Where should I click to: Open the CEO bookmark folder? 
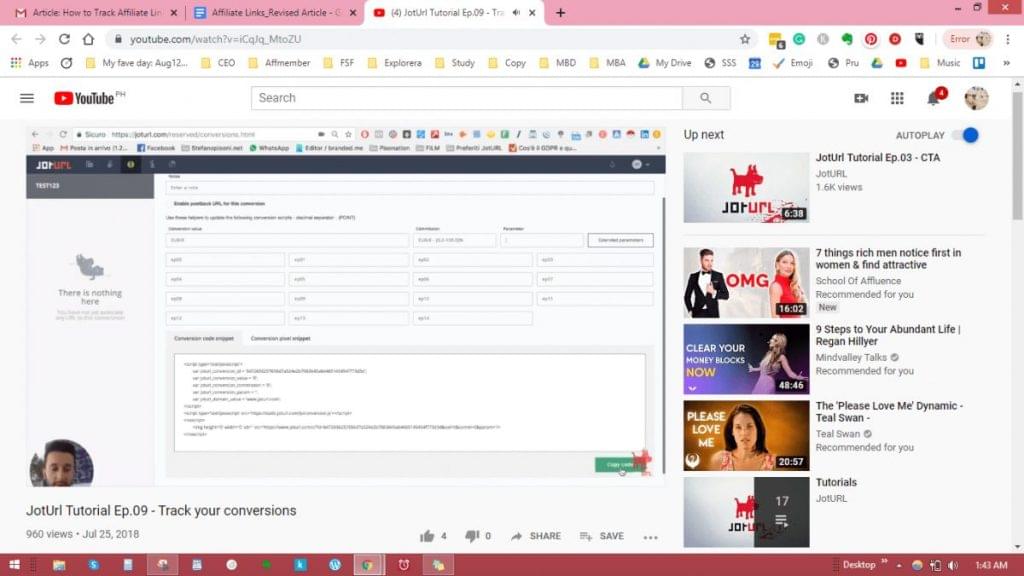(219, 63)
